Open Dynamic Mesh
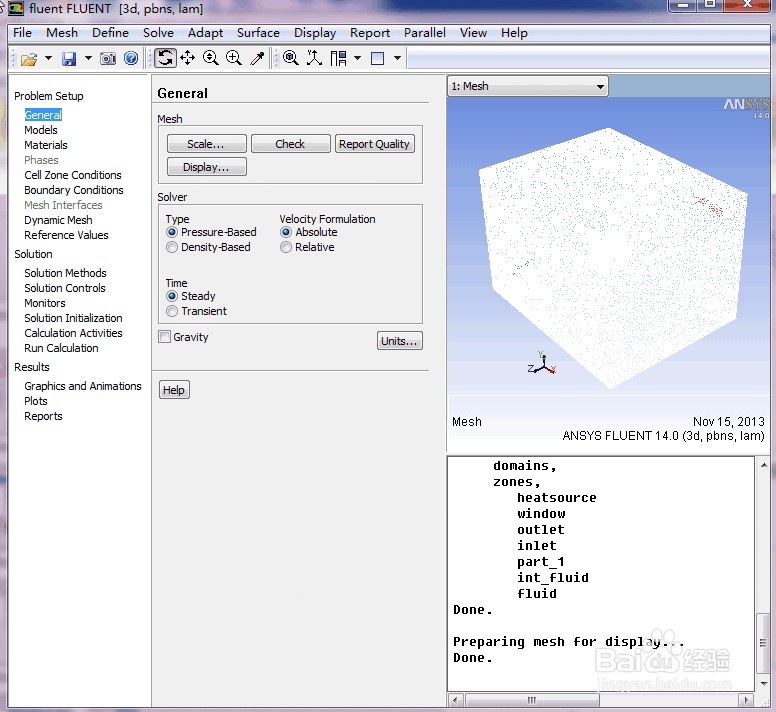 coord(58,220)
